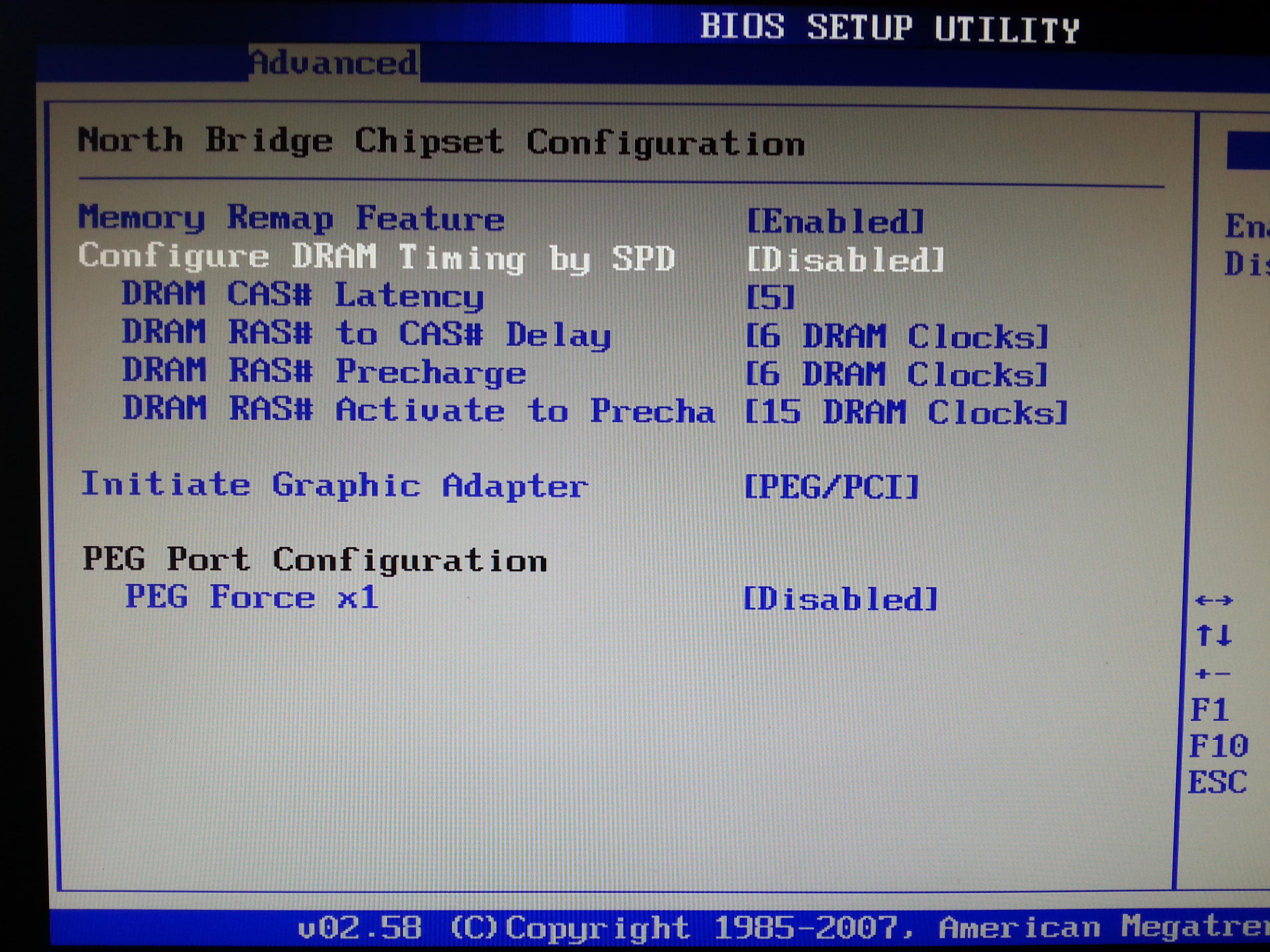The width and height of the screenshot is (1270, 952).
Task: Adjust the 15 DRAM Clocks value
Action: (x=905, y=413)
